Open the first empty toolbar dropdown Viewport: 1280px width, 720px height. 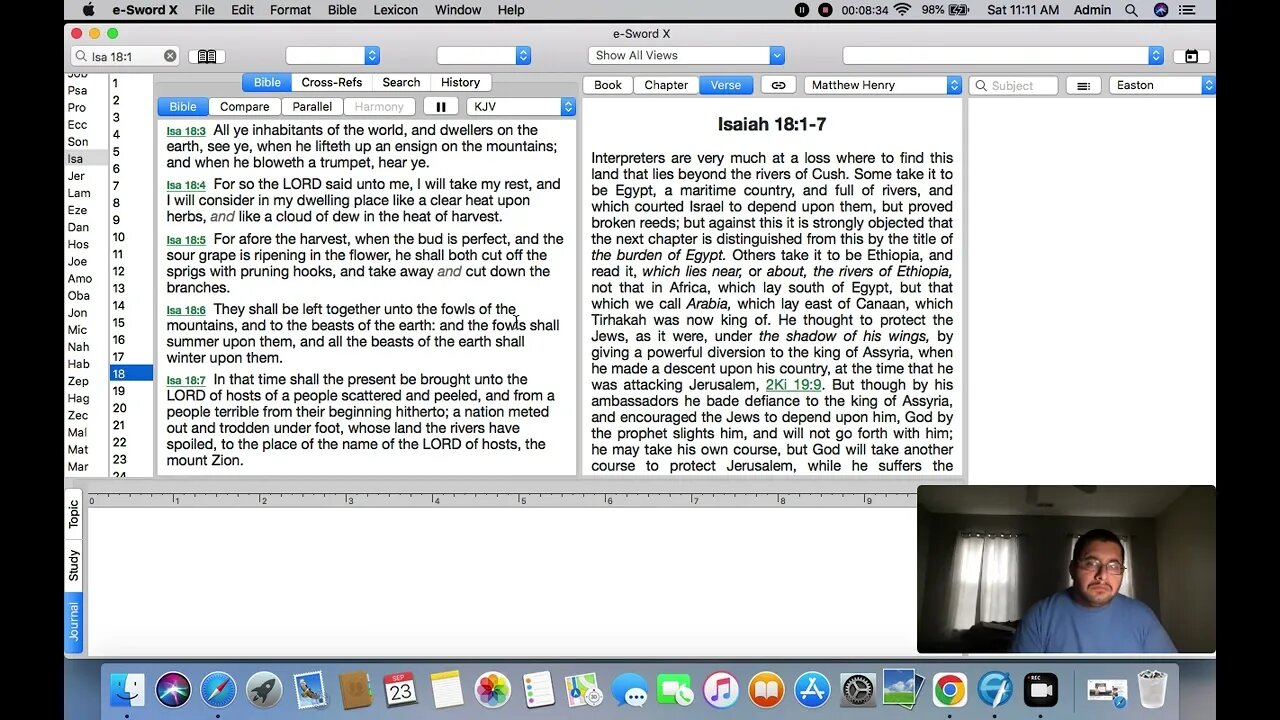332,56
